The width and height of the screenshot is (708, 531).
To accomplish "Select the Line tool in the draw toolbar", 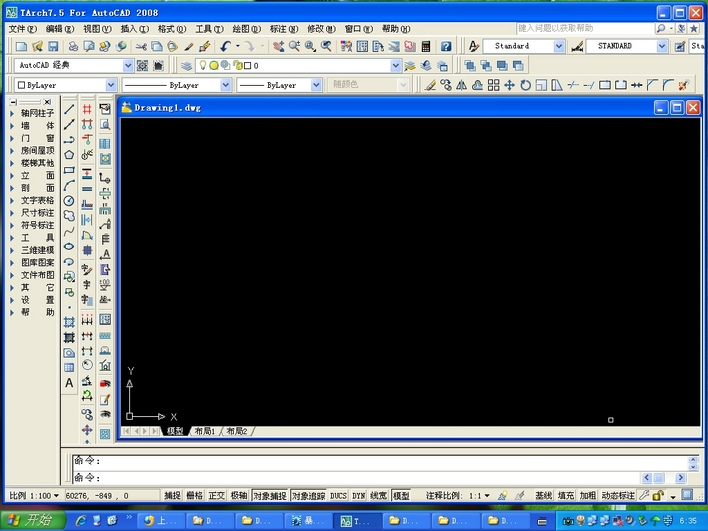I will 69,108.
